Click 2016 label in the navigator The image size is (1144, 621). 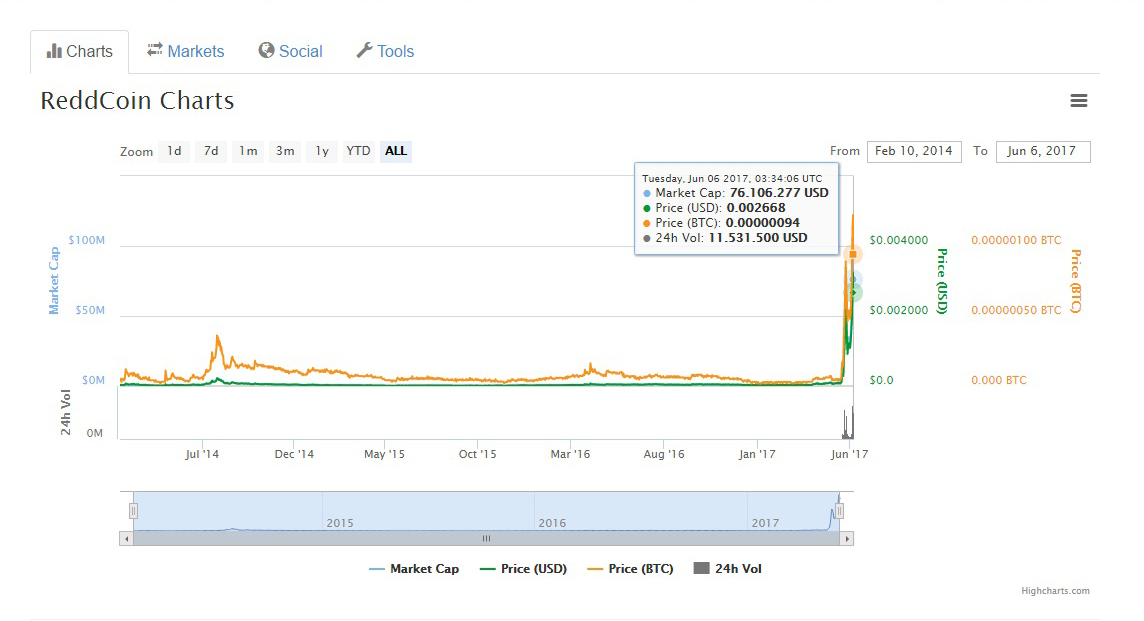[552, 523]
